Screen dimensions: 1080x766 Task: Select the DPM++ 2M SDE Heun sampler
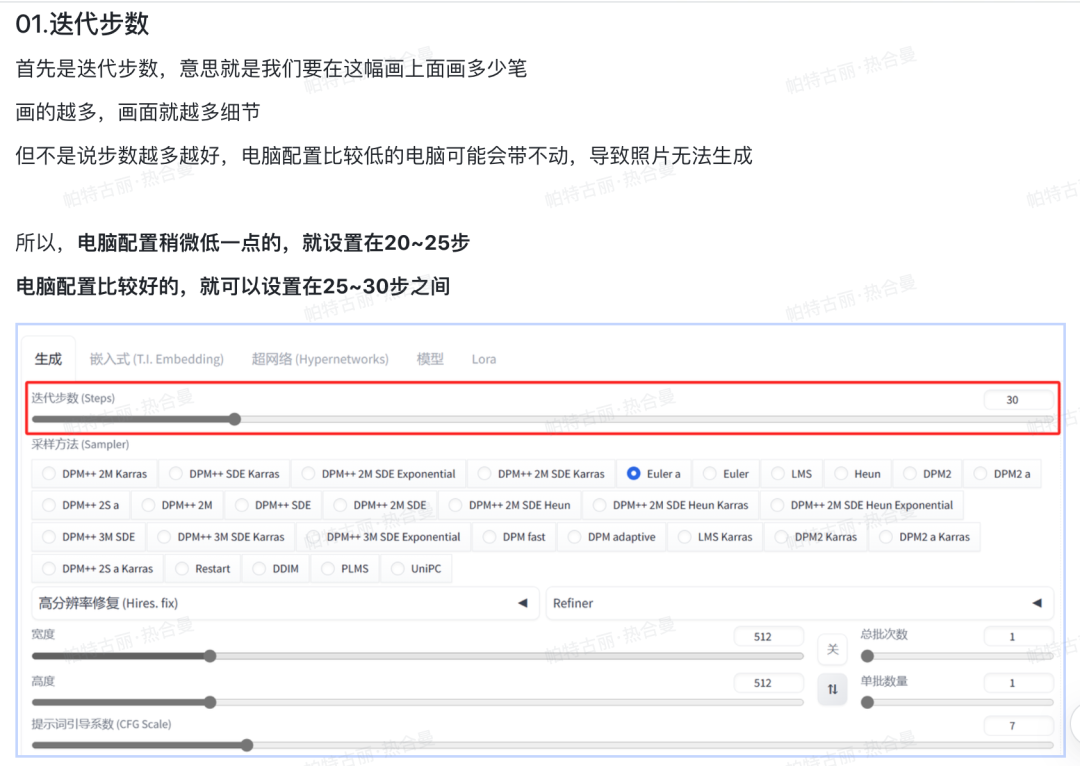[510, 505]
